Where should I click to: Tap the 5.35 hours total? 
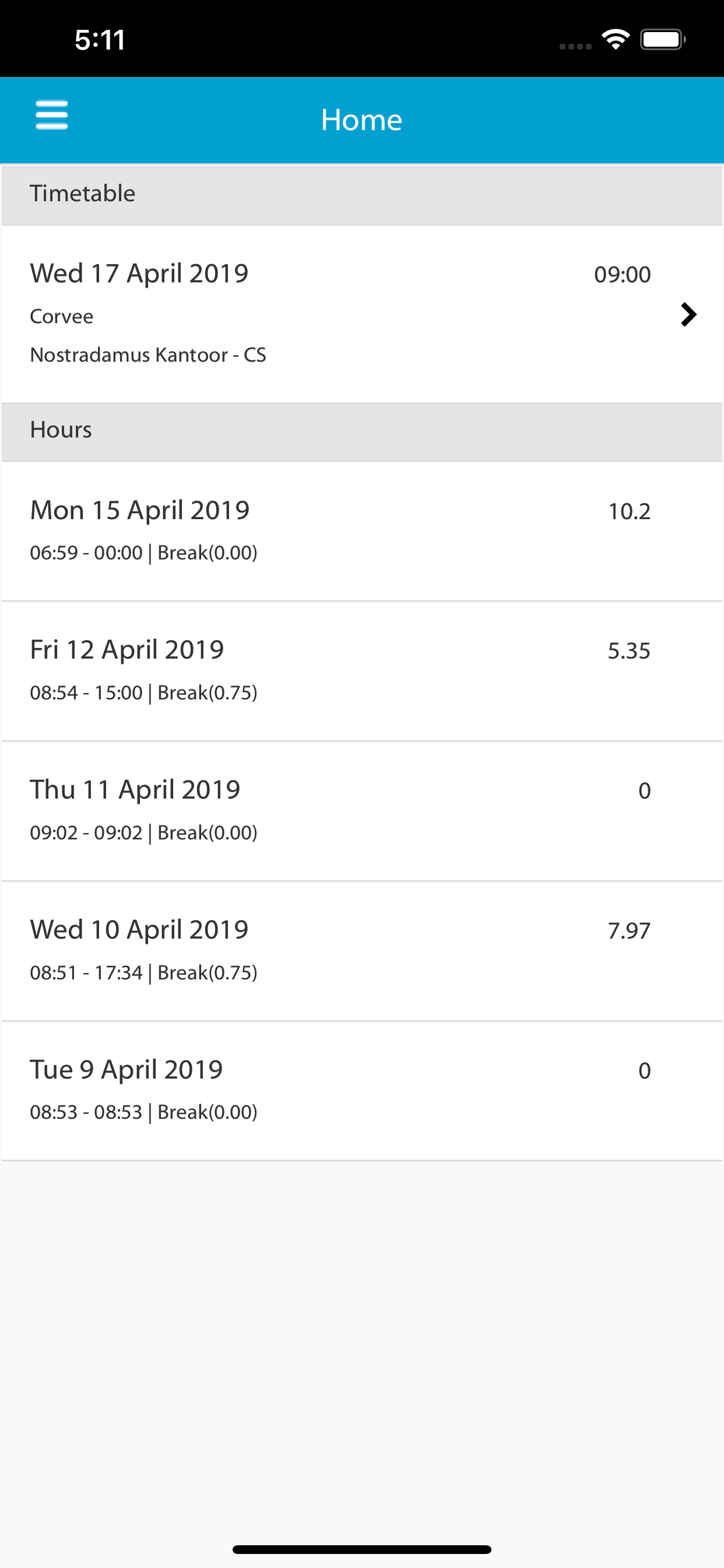pyautogui.click(x=628, y=652)
